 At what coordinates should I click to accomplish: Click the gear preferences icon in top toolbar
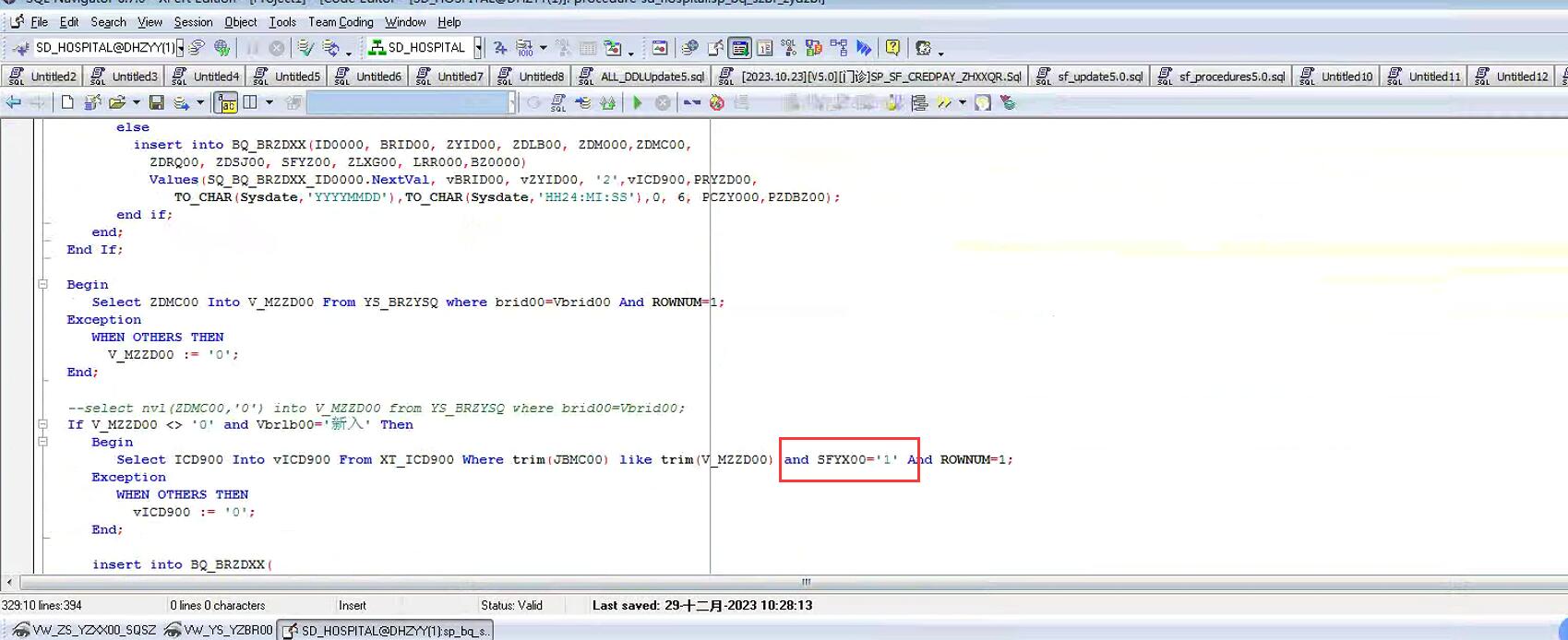pos(923,47)
